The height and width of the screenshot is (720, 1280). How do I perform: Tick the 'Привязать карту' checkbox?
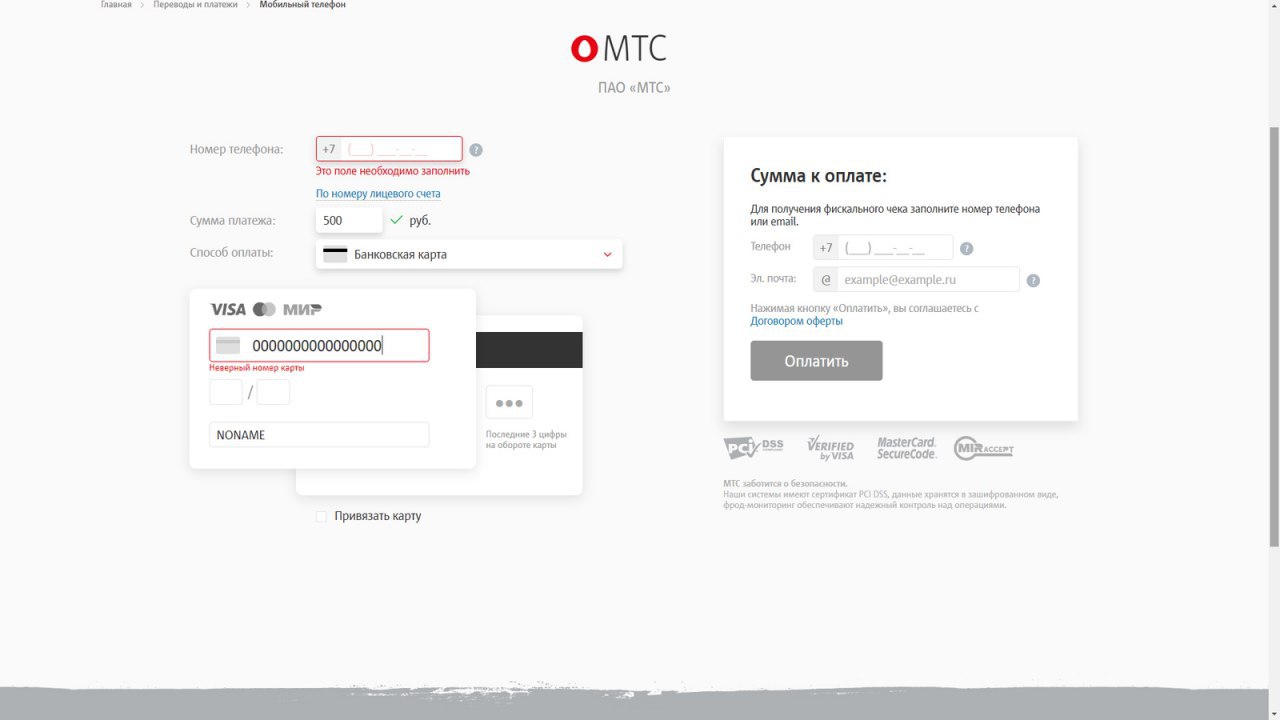[x=321, y=516]
